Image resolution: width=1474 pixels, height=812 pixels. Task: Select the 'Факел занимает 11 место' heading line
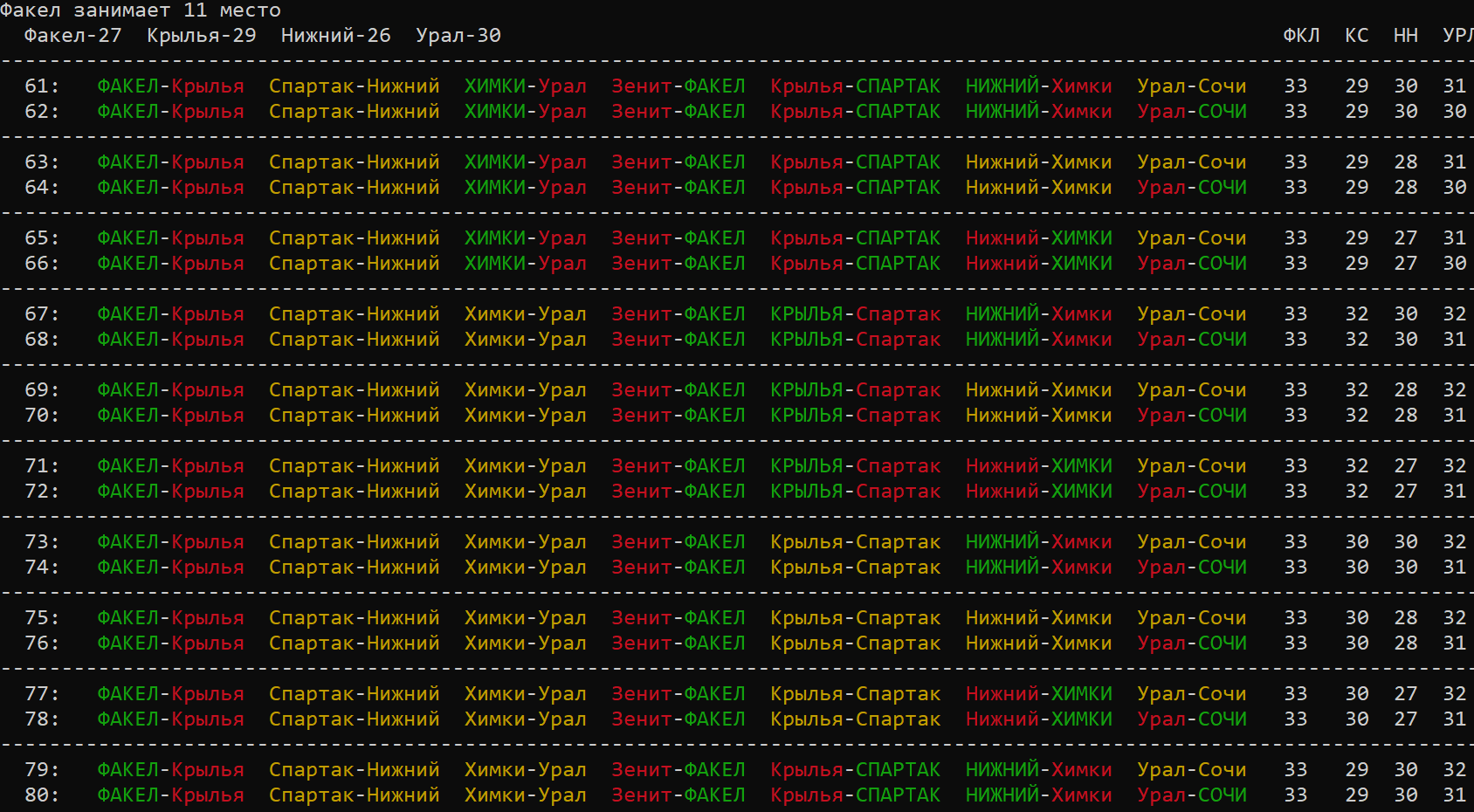pos(141,10)
